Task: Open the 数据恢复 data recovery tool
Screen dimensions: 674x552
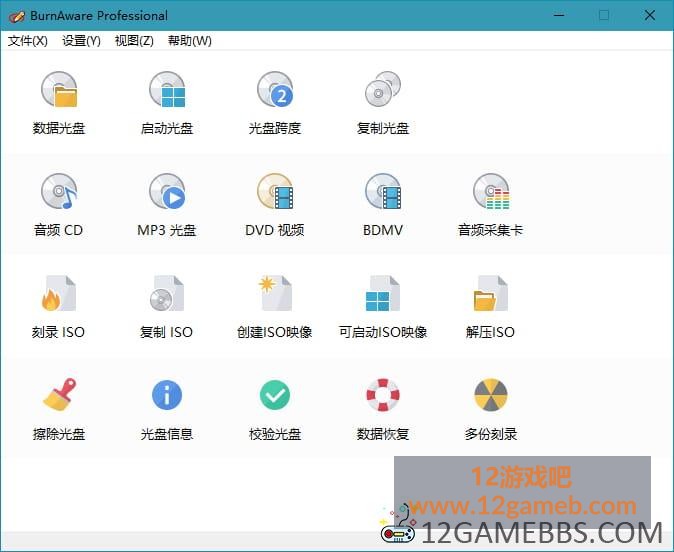Action: 383,409
